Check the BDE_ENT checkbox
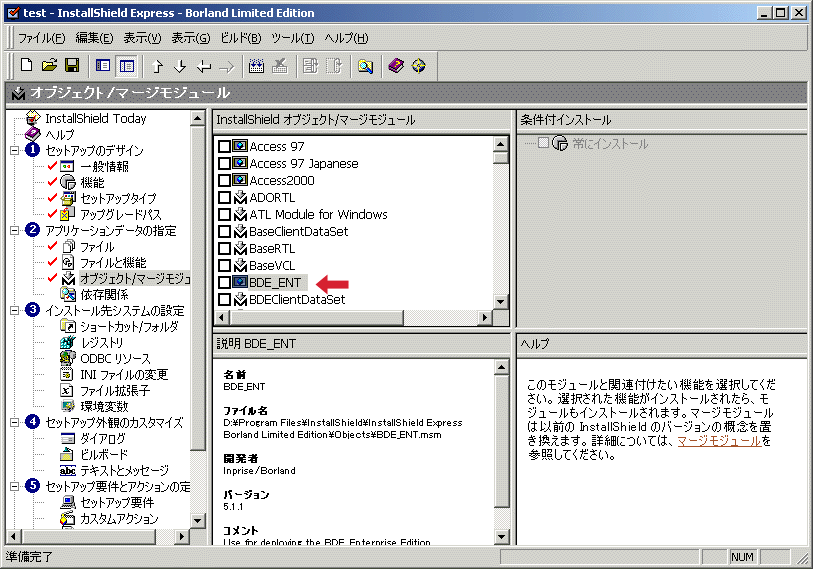The height and width of the screenshot is (569, 813). click(x=224, y=283)
